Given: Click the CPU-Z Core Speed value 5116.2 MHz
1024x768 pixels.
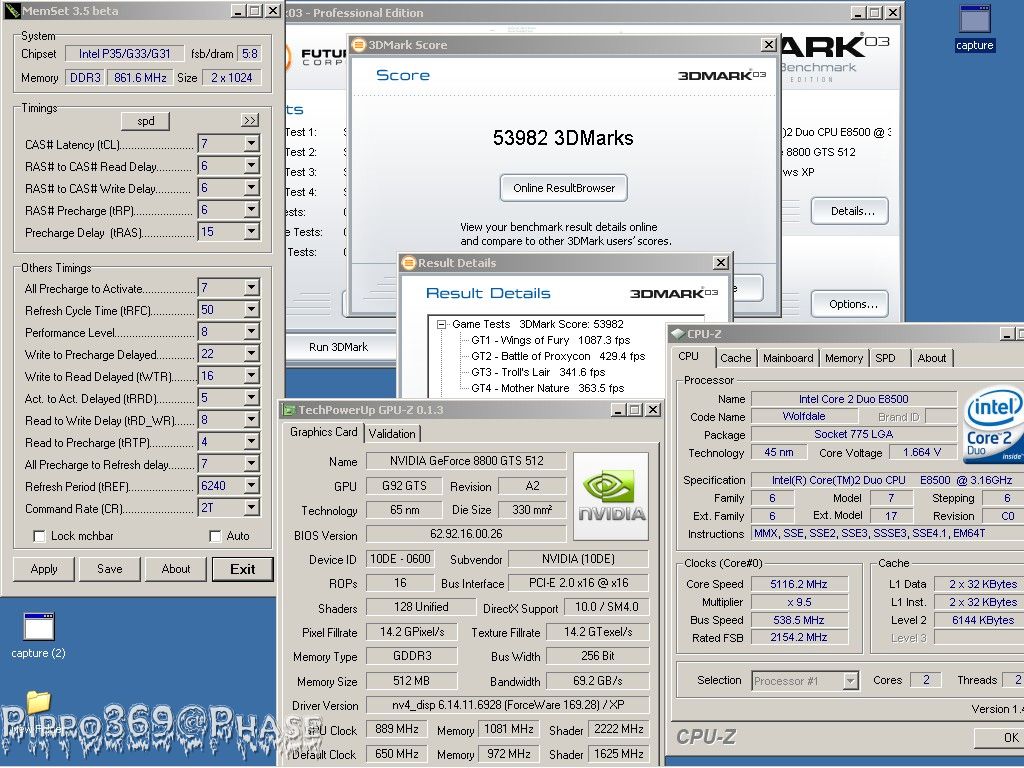Looking at the screenshot, I should [799, 584].
